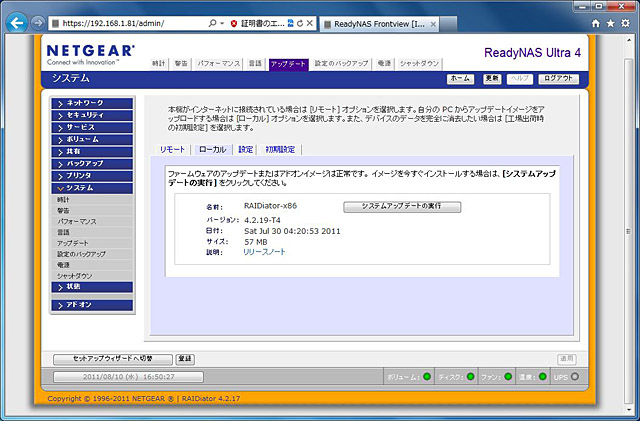The image size is (640, 421).
Task: Click the volume status LED indicator
Action: [x=426, y=377]
